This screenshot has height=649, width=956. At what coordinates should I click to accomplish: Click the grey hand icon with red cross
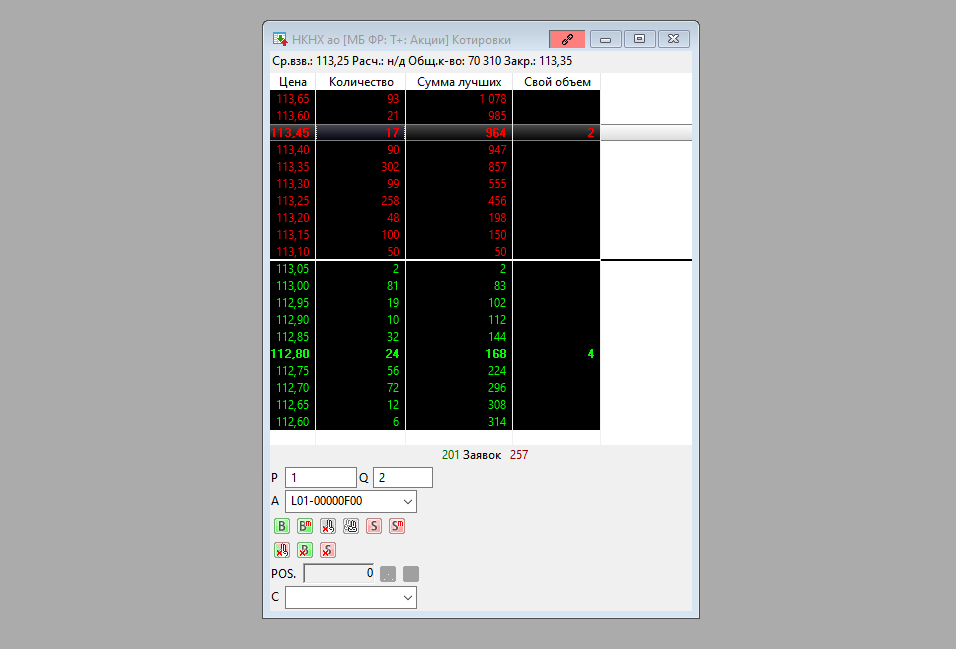[x=327, y=526]
